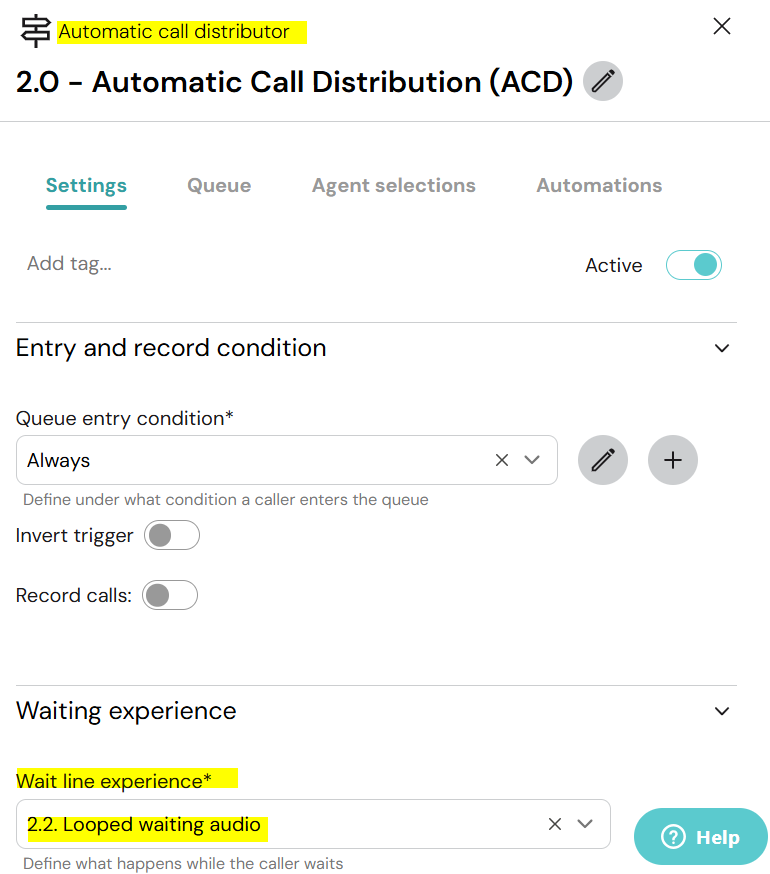Enable the Invert trigger switch
The width and height of the screenshot is (770, 874).
172,535
